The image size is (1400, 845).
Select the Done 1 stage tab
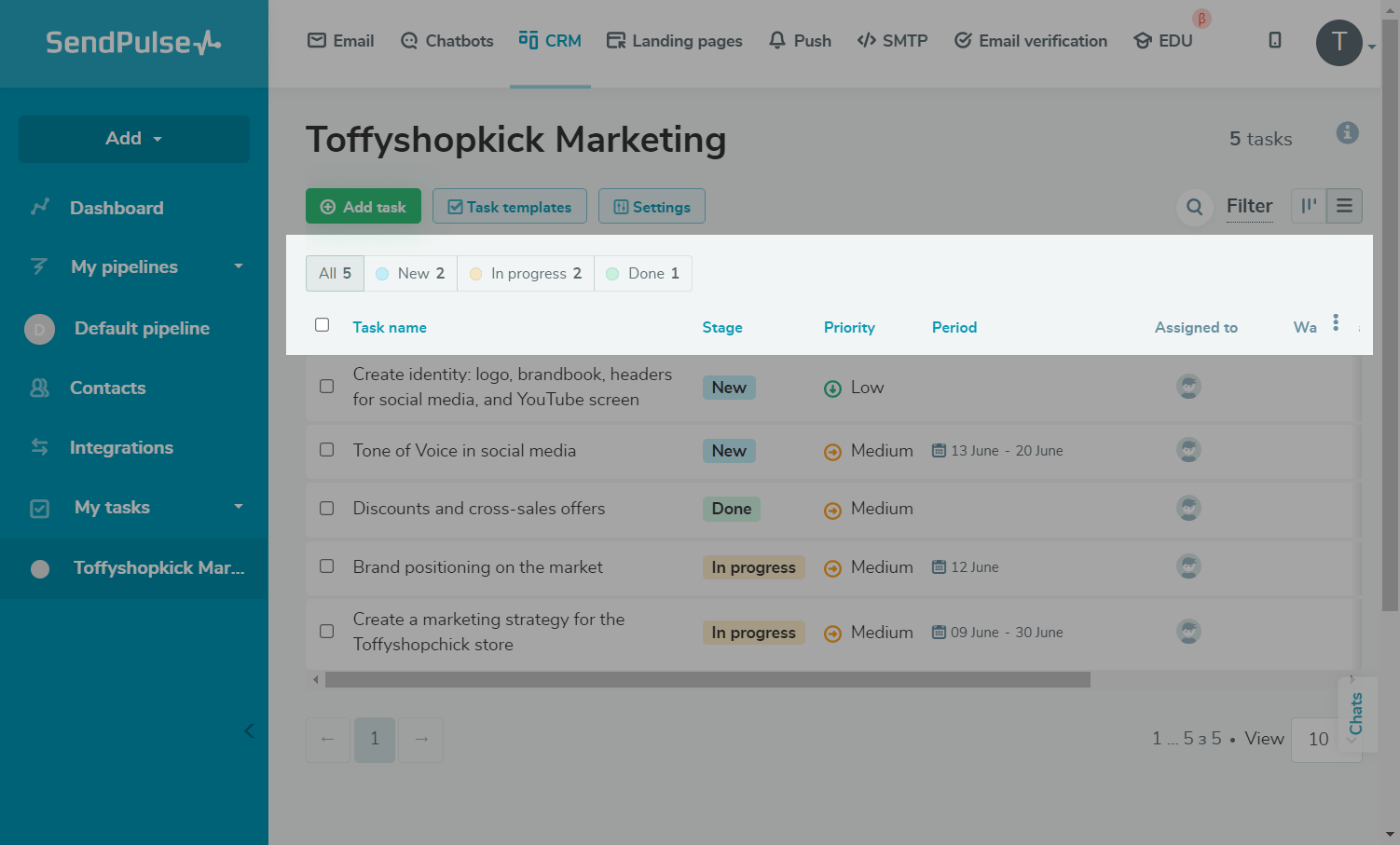[x=643, y=273]
